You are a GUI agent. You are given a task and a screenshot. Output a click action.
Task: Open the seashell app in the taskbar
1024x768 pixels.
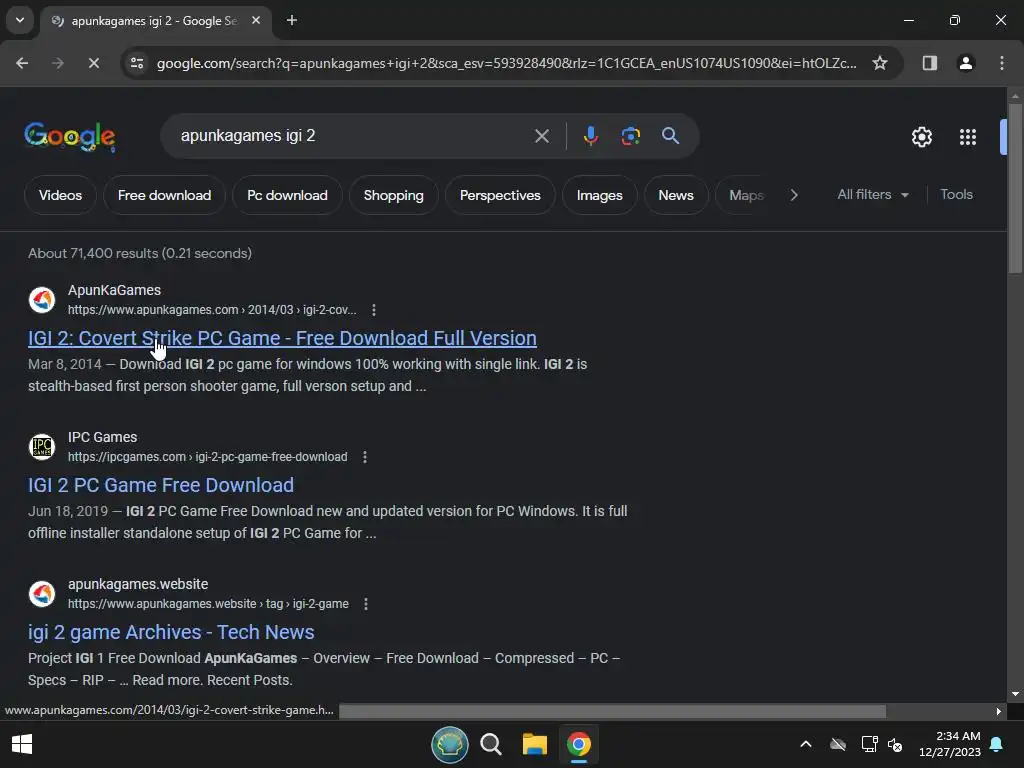point(449,744)
